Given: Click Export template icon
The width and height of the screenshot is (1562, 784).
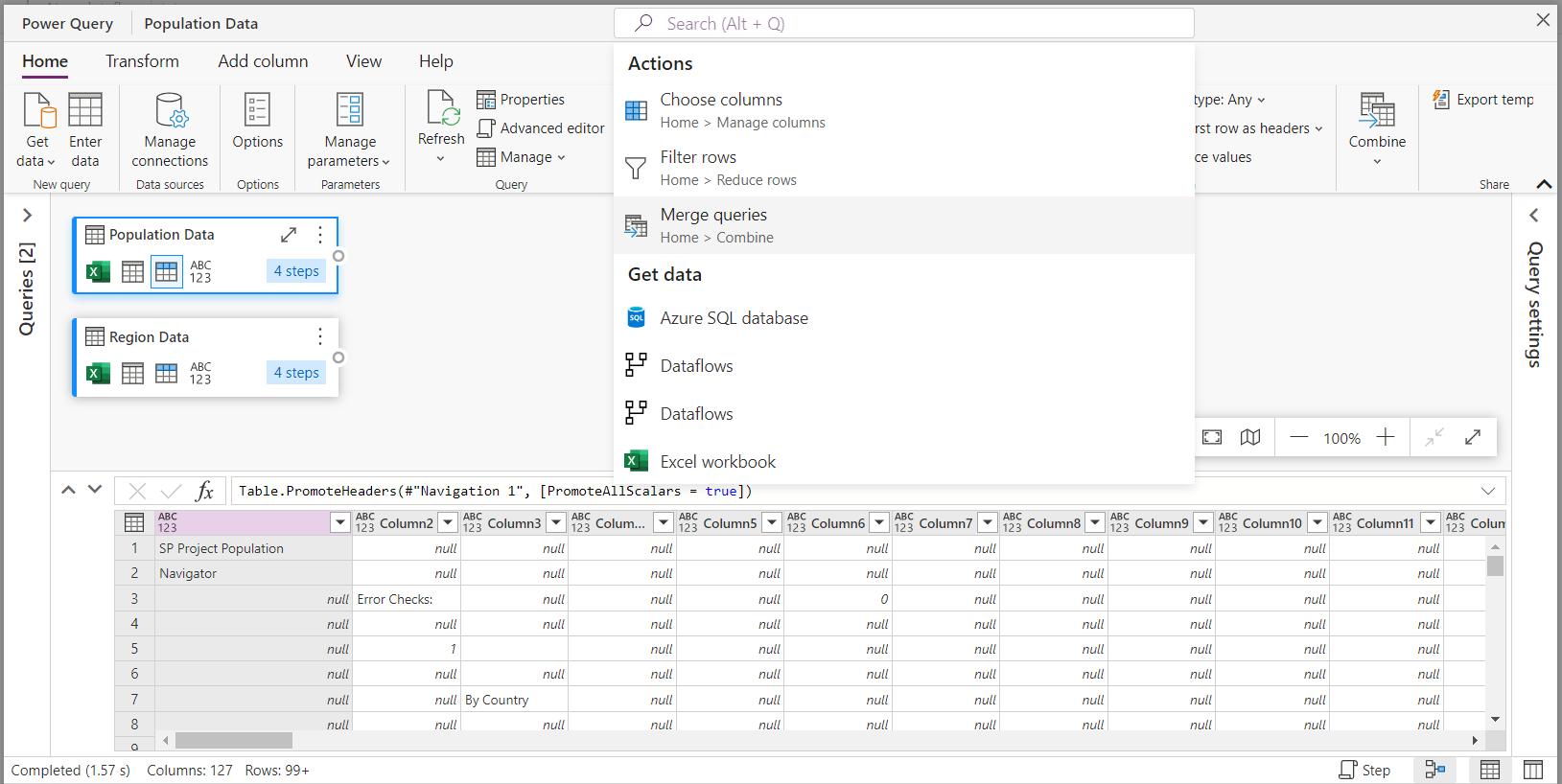Looking at the screenshot, I should point(1440,100).
